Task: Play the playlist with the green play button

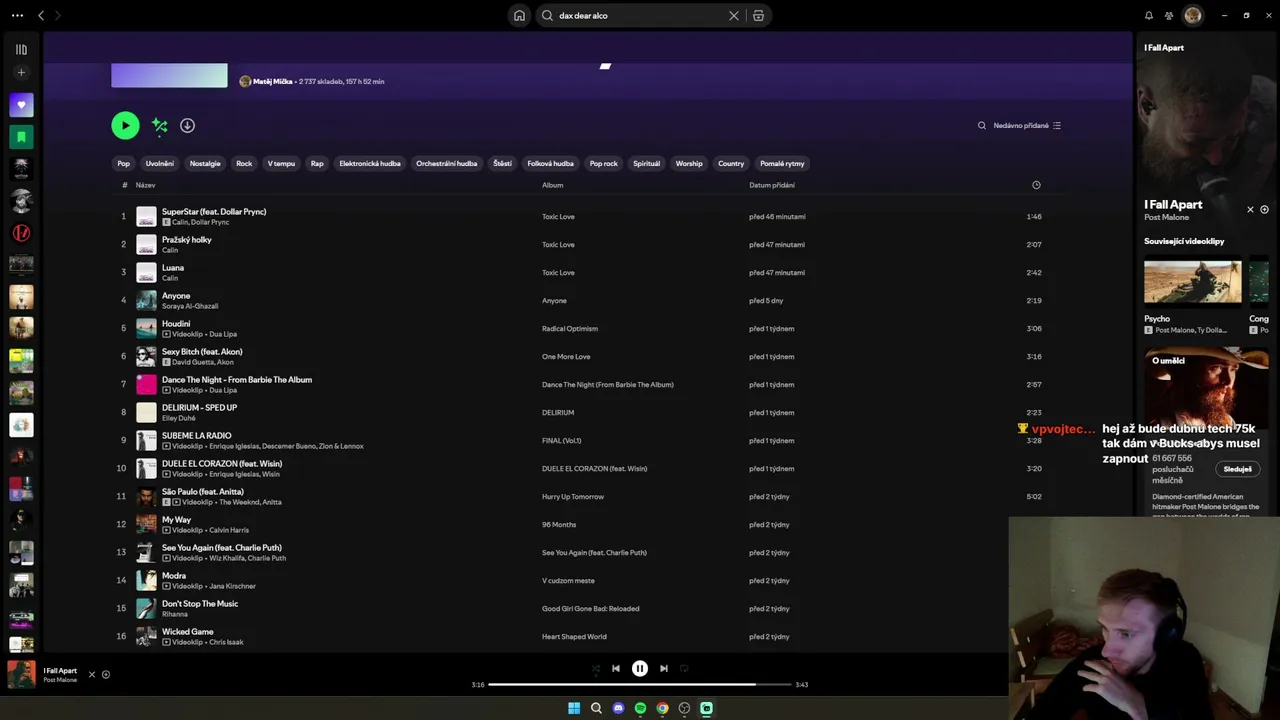Action: coord(125,125)
